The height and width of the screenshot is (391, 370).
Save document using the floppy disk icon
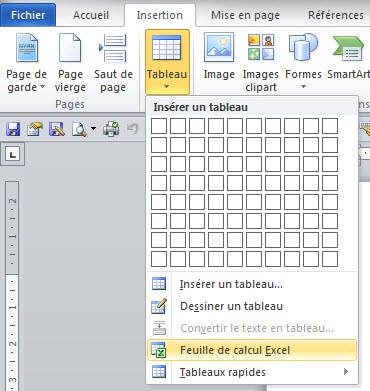[13, 129]
